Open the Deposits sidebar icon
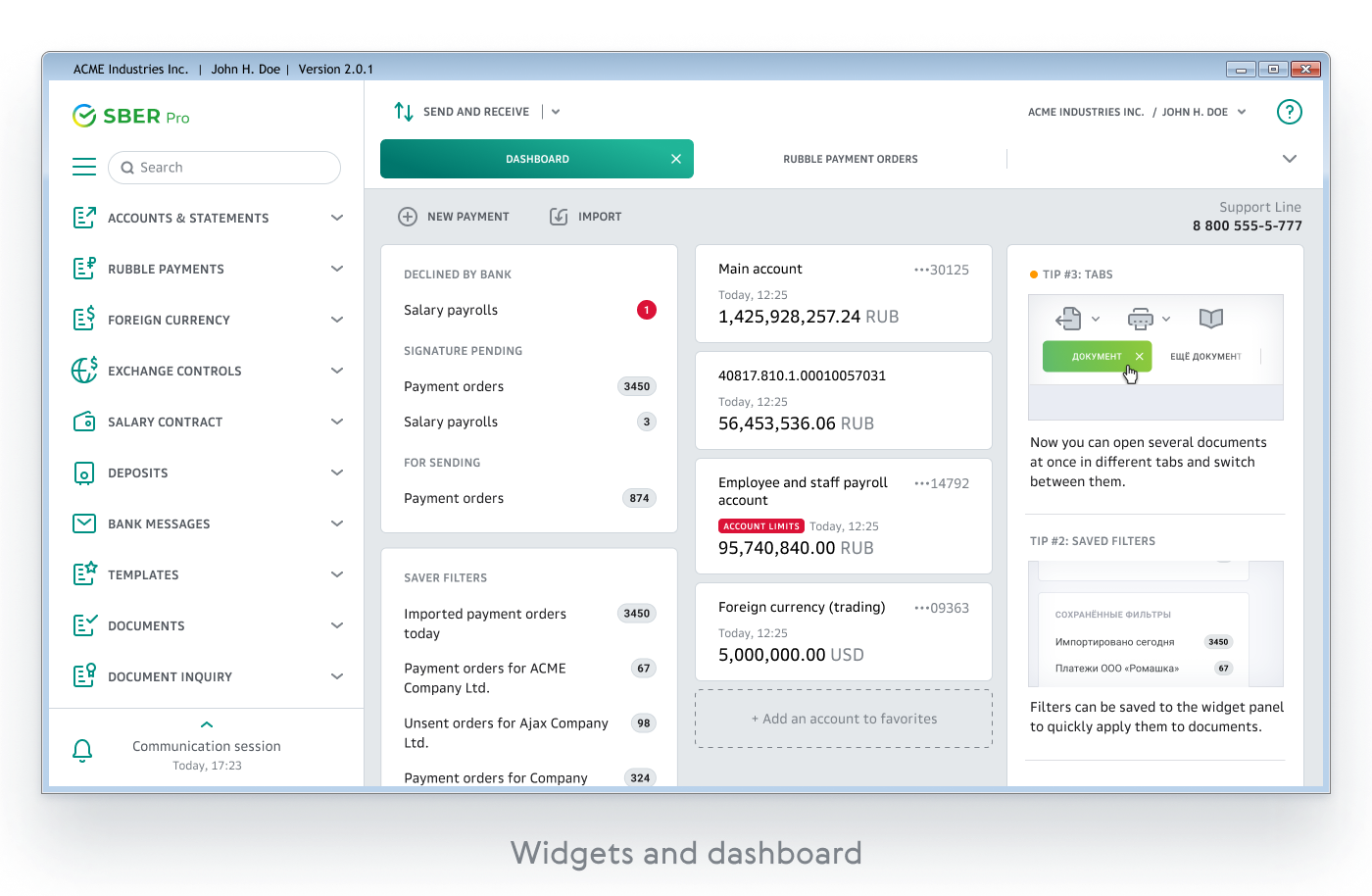1372x896 pixels. (x=84, y=473)
